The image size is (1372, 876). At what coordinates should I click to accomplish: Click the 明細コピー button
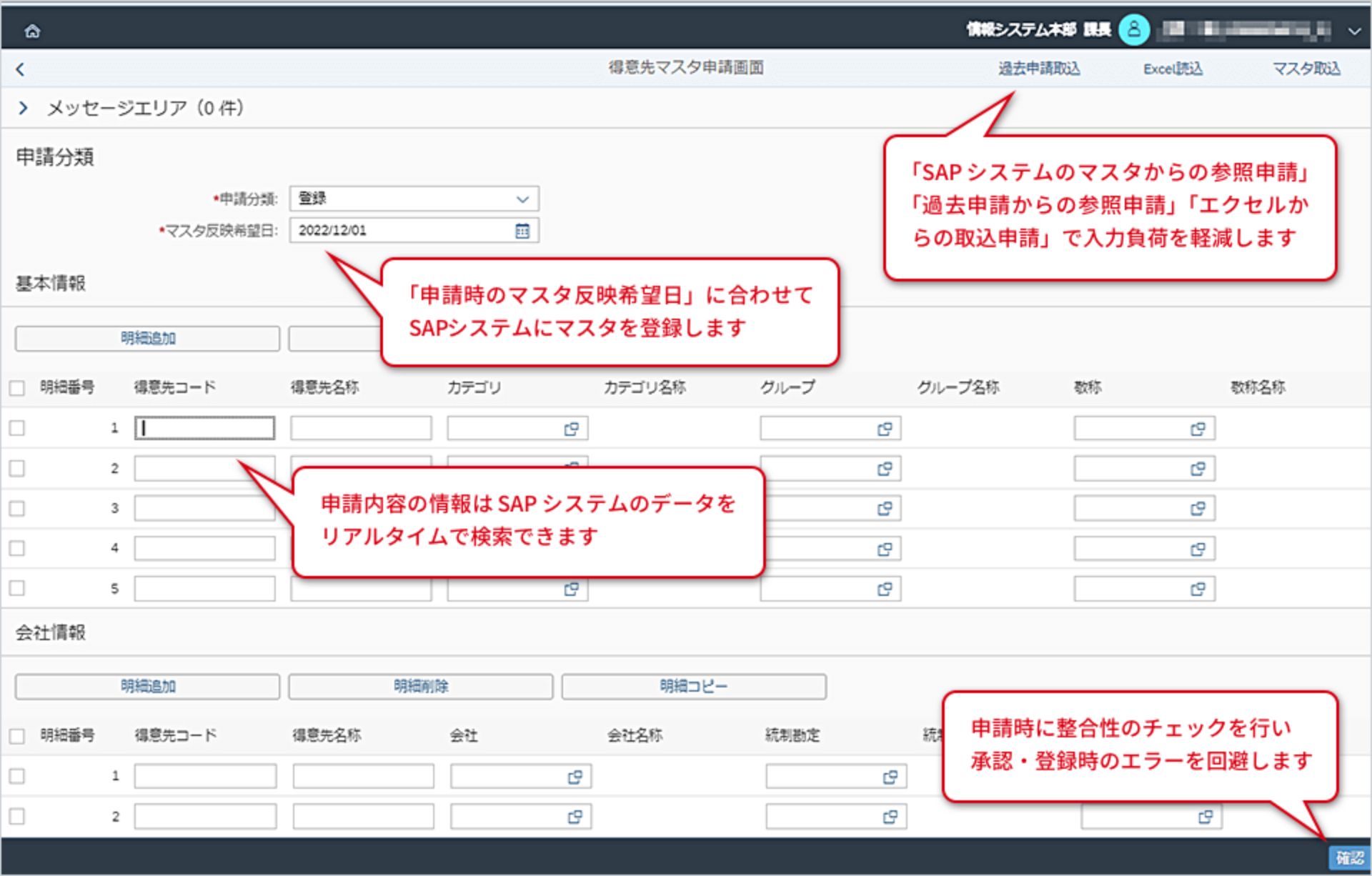click(x=694, y=686)
